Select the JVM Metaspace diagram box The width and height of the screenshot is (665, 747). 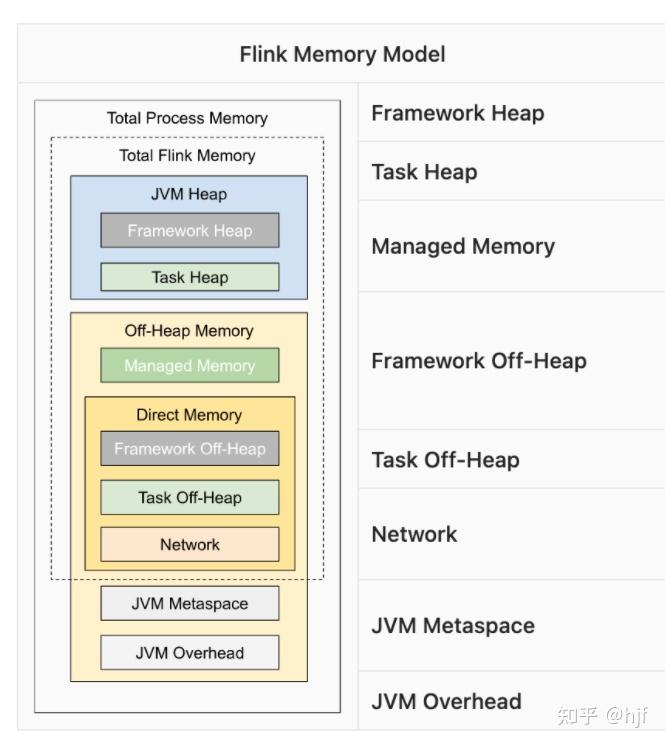coord(189,604)
